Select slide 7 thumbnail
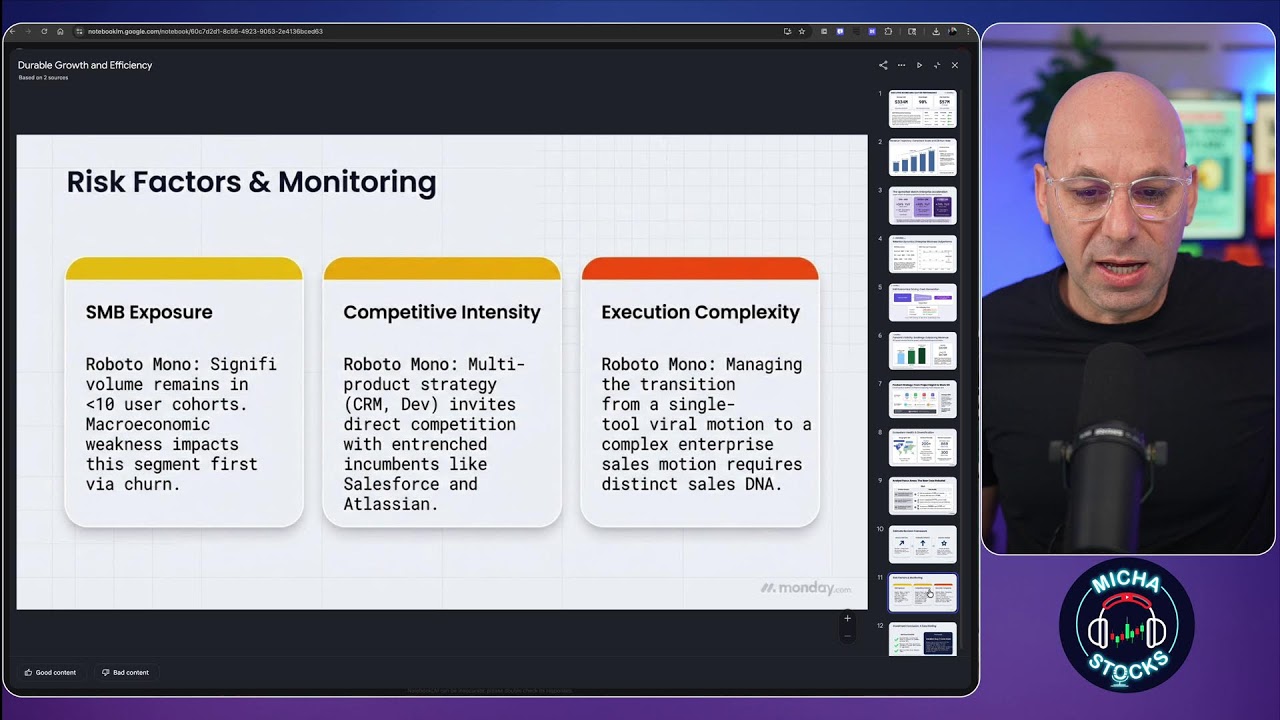 tap(923, 399)
